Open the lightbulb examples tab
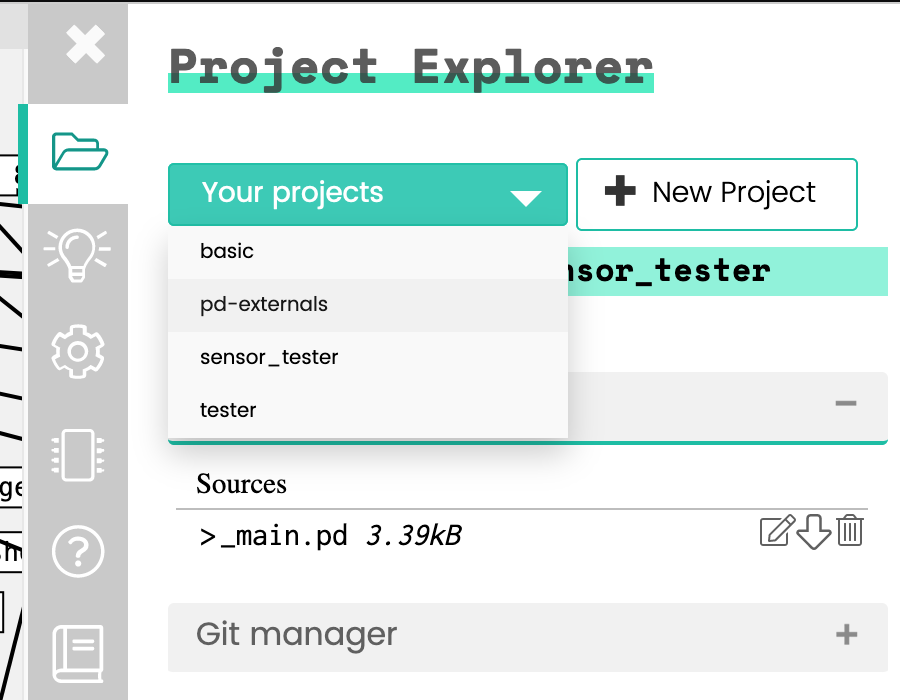The image size is (900, 700). point(77,255)
